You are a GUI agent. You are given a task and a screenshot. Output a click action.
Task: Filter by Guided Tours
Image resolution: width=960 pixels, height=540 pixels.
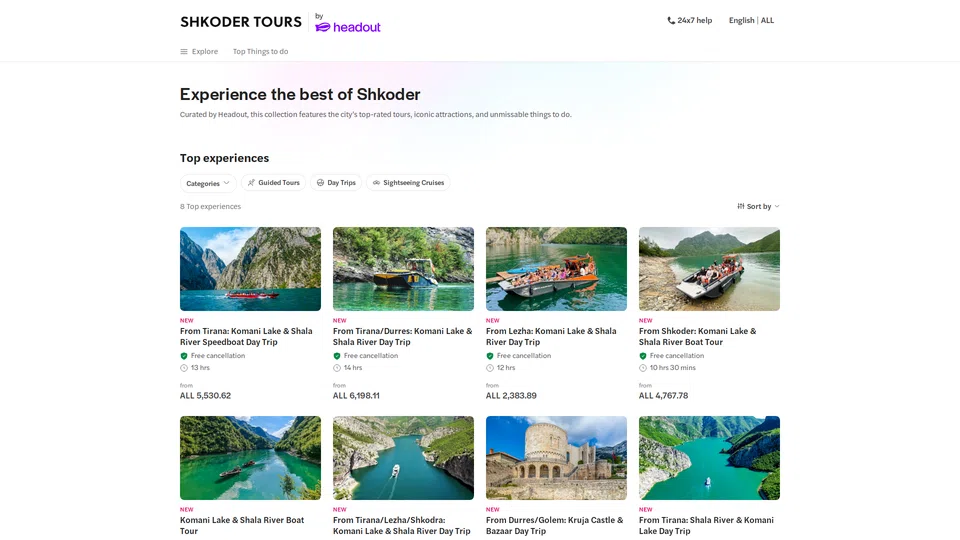[274, 182]
